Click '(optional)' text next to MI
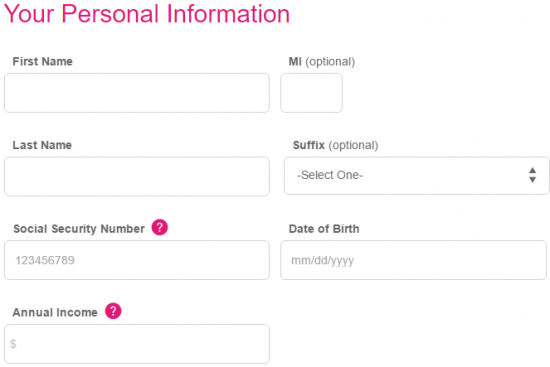 point(330,62)
